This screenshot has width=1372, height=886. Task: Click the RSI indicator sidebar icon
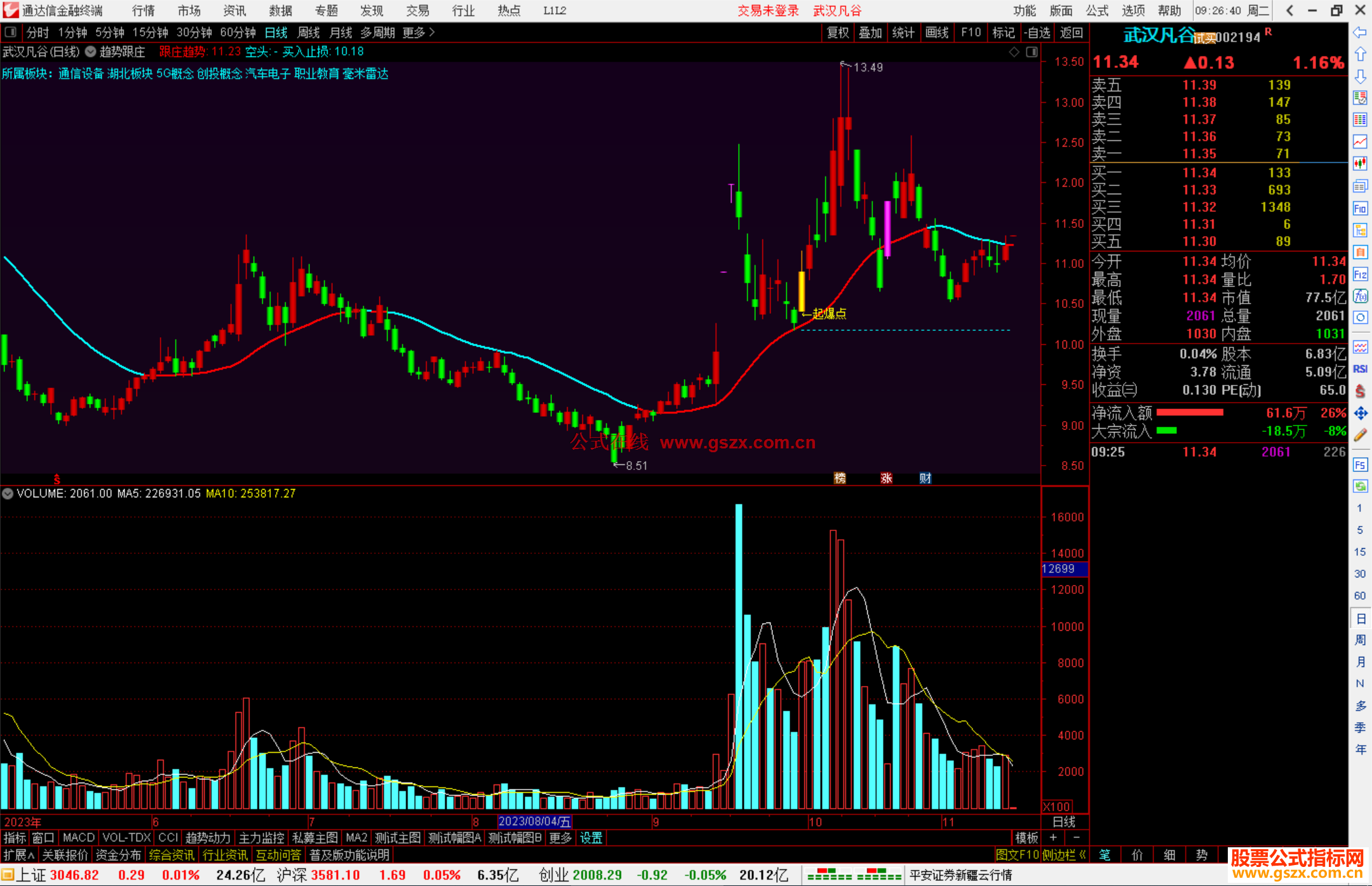(x=1360, y=369)
